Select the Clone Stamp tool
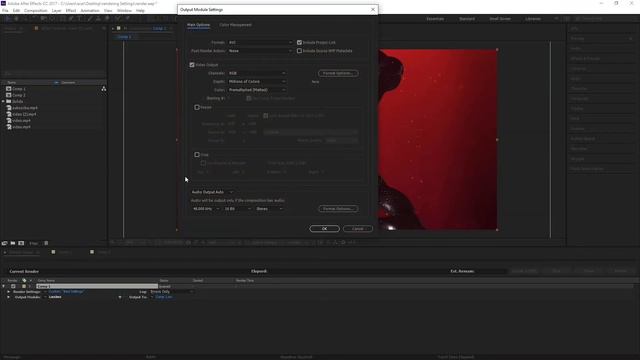The image size is (640, 360). click(98, 18)
